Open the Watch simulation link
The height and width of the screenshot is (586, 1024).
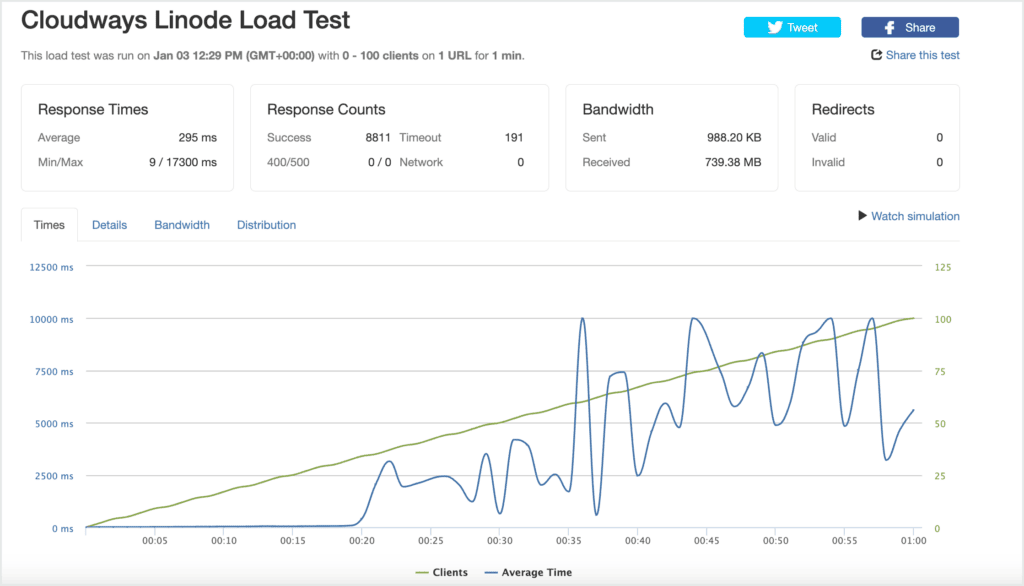(908, 216)
